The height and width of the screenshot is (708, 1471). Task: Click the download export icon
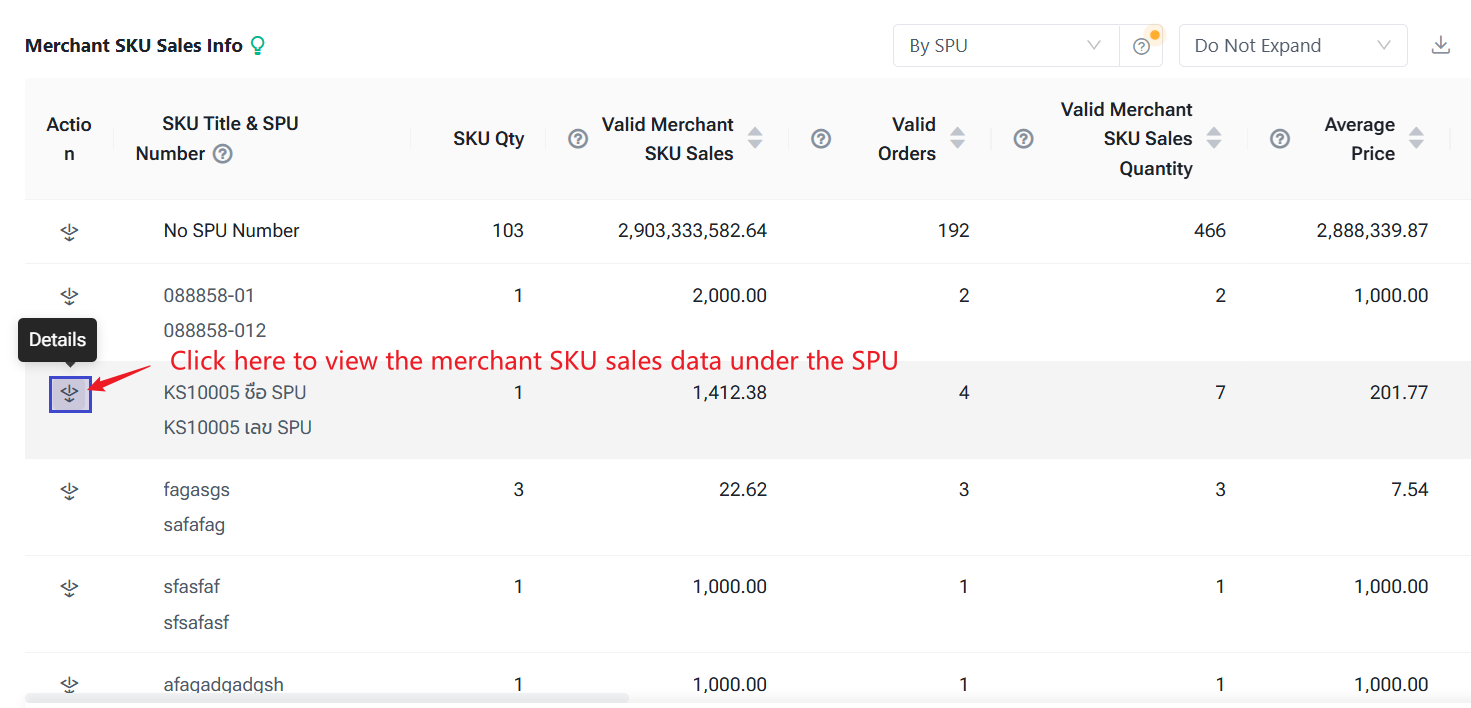coord(1440,45)
